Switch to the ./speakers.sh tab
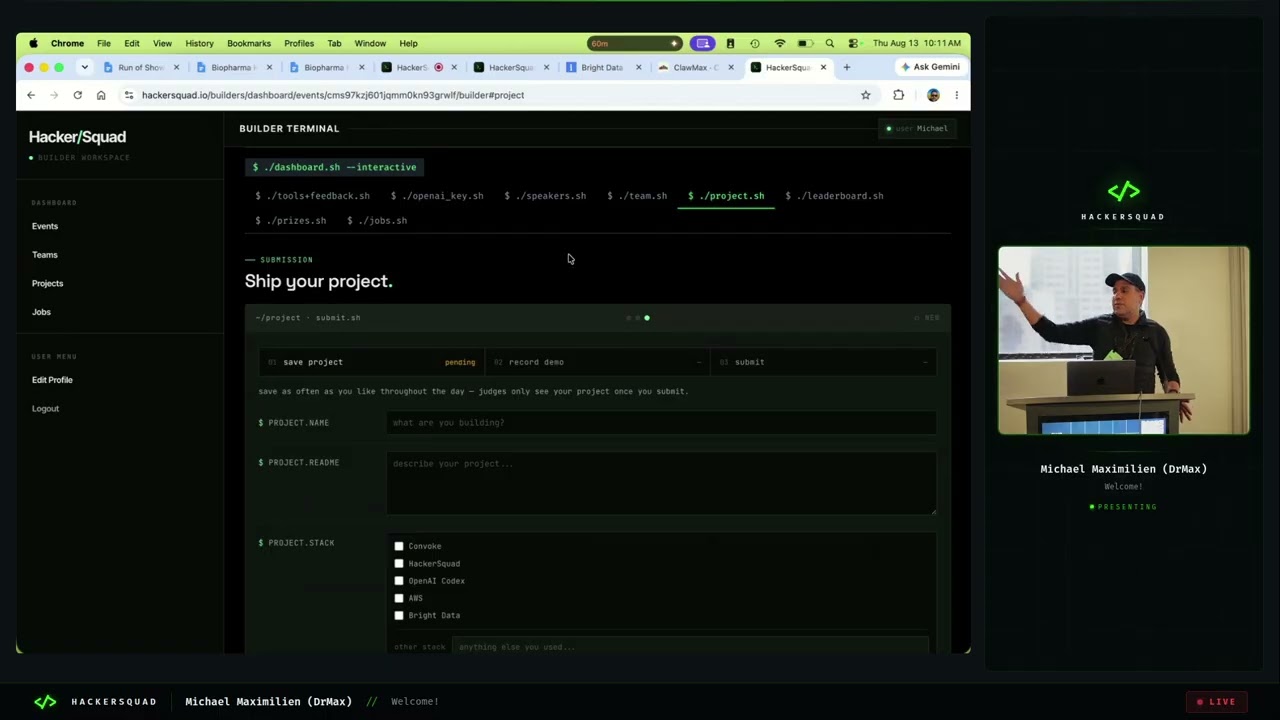This screenshot has height=720, width=1280. (545, 196)
